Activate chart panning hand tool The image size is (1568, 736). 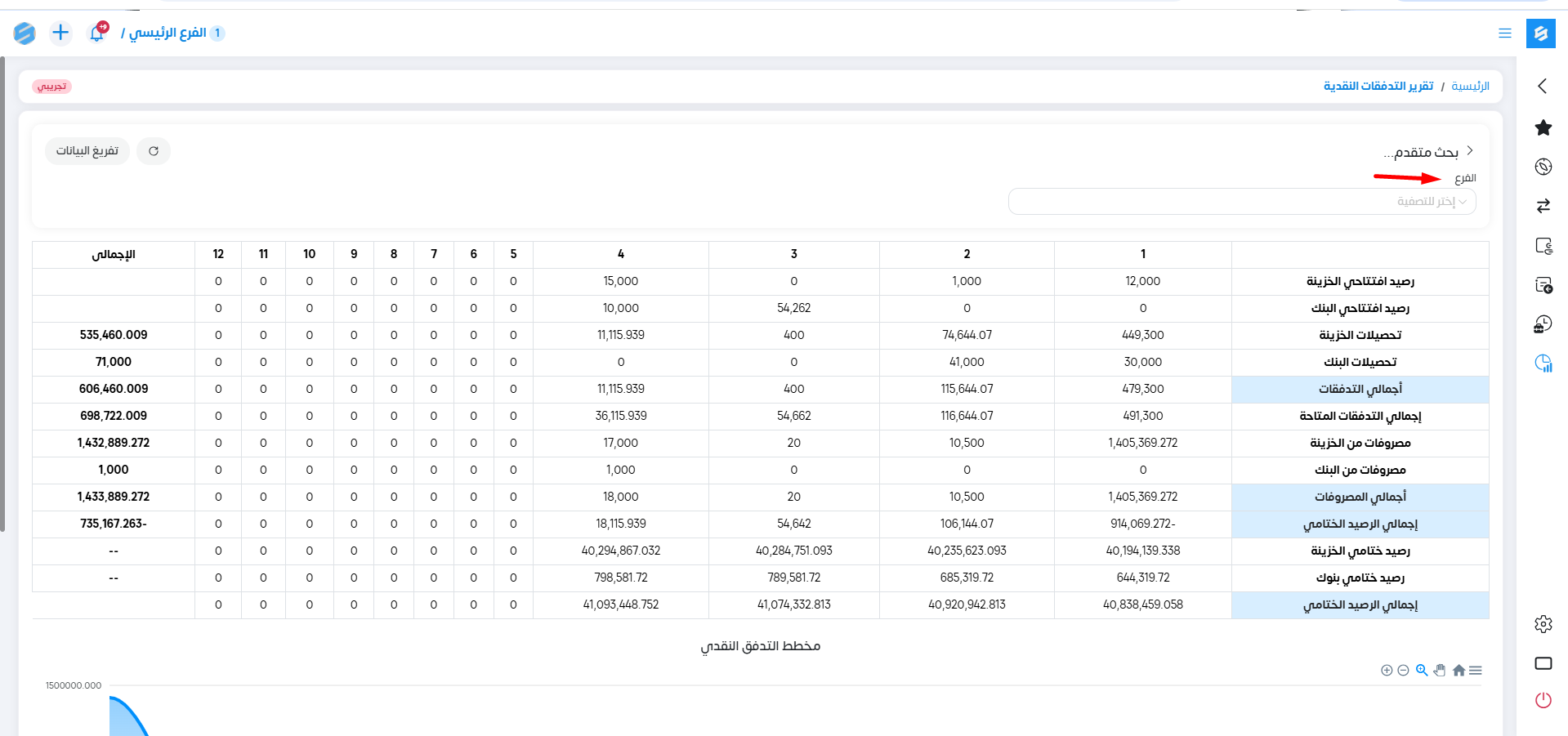[x=1440, y=671]
